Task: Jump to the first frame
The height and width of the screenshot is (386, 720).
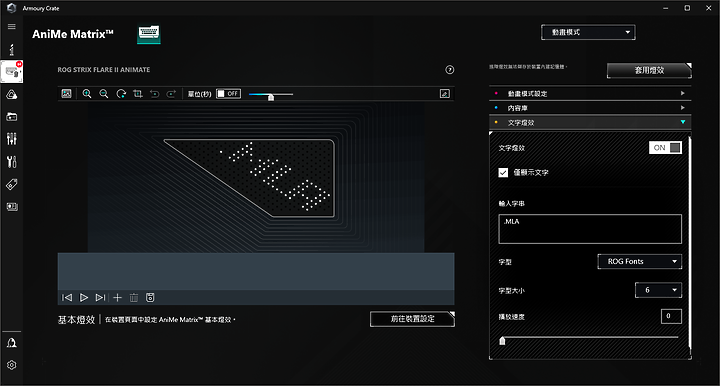Action: [x=67, y=297]
